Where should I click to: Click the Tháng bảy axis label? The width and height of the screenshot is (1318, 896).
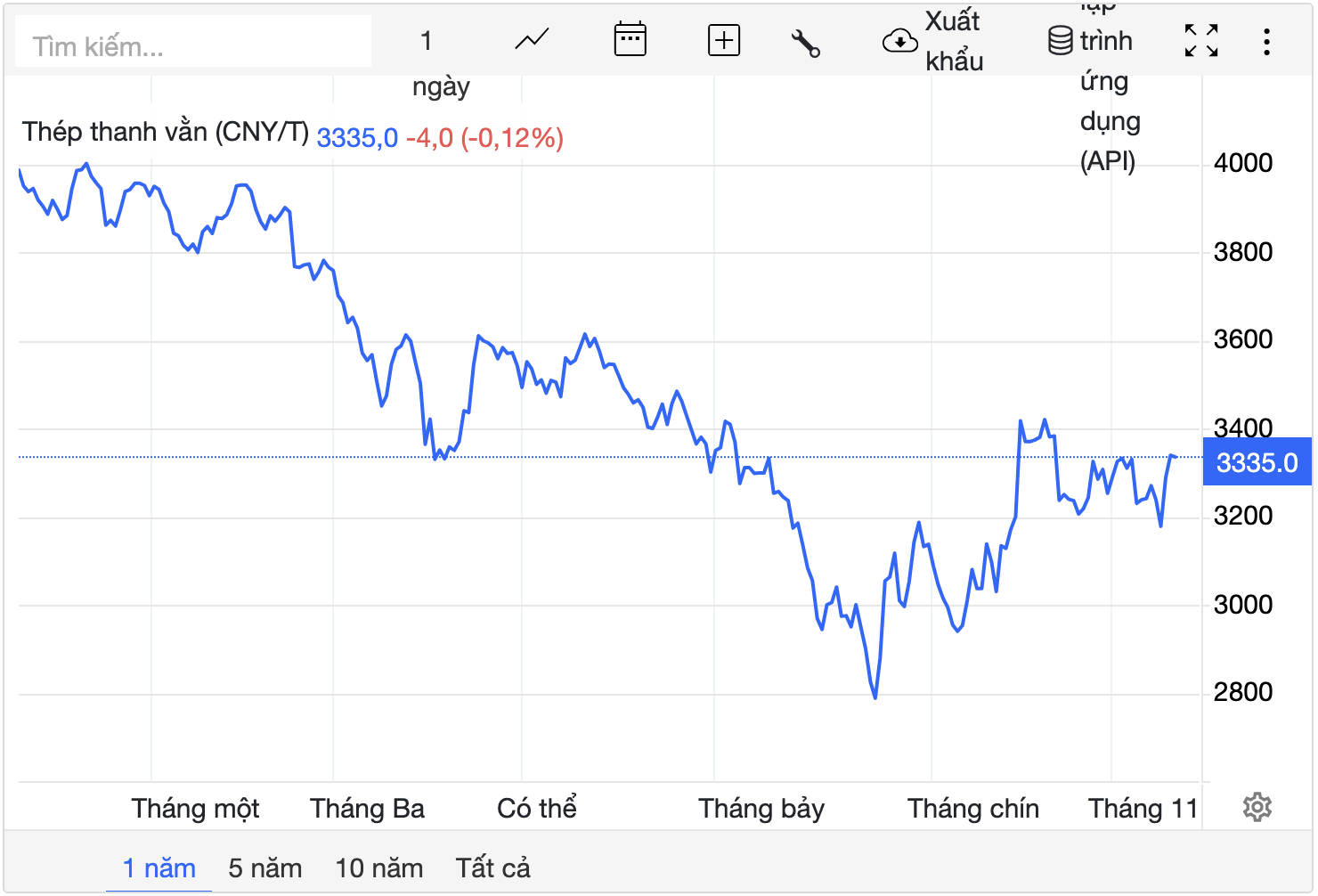click(761, 809)
